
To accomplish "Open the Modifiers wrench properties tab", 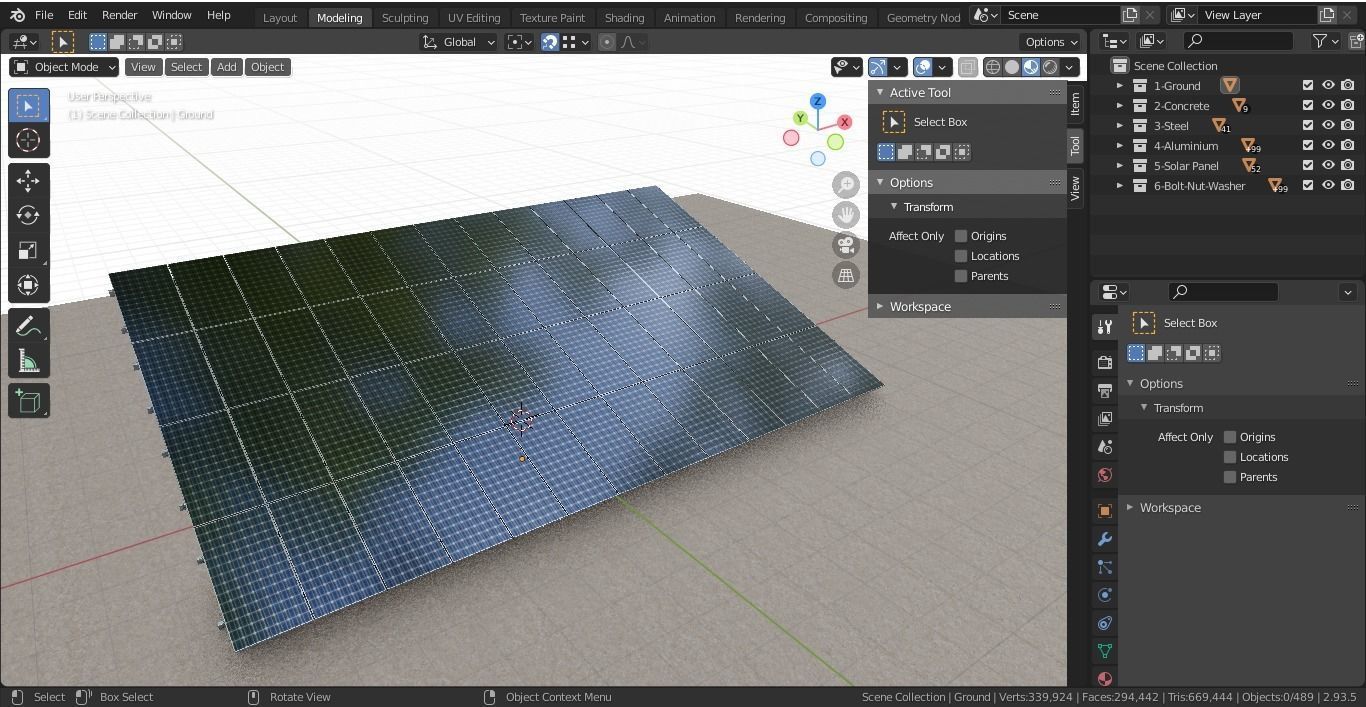I will (1105, 538).
